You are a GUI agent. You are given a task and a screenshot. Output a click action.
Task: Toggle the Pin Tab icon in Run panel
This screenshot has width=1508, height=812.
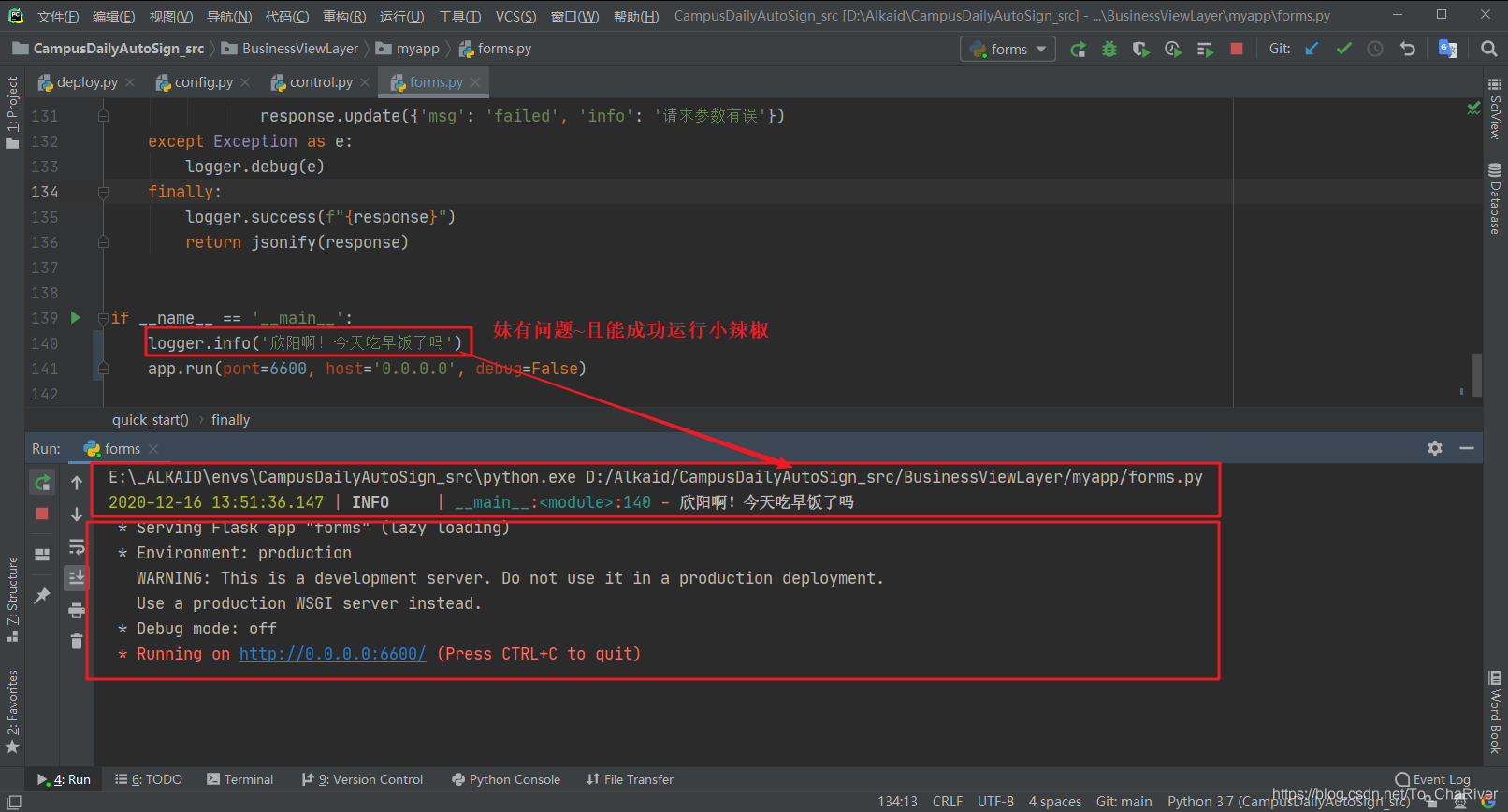pyautogui.click(x=42, y=595)
